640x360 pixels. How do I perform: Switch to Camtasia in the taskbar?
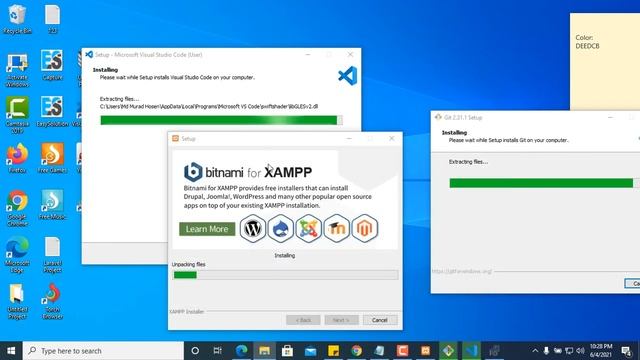[x=402, y=351]
